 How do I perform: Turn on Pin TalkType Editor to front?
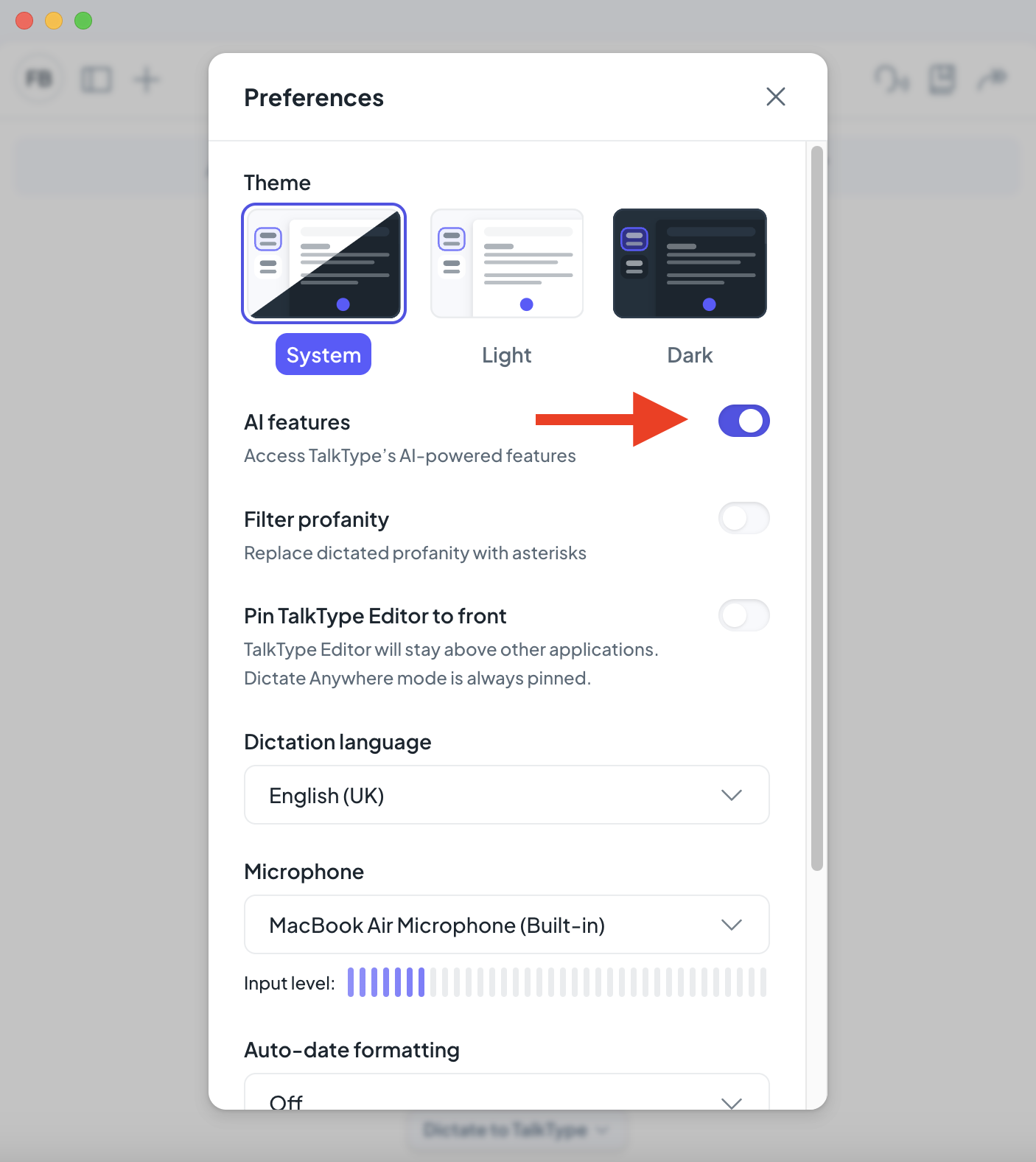pyautogui.click(x=743, y=615)
